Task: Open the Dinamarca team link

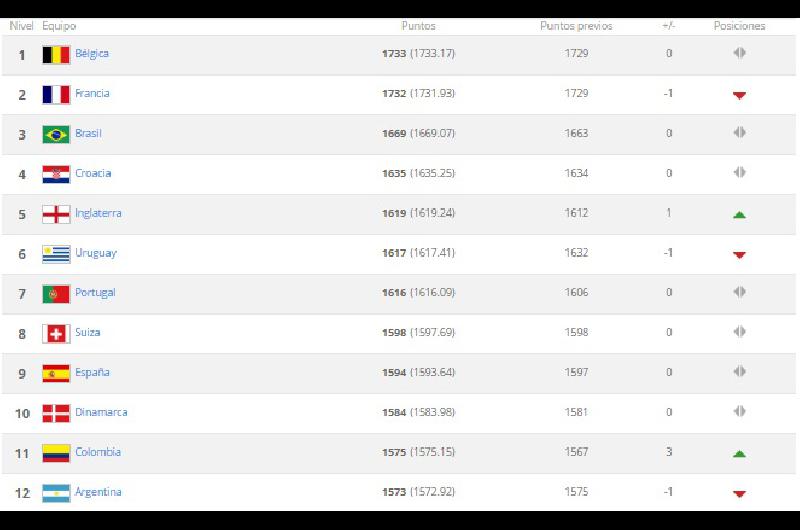Action: pos(101,412)
